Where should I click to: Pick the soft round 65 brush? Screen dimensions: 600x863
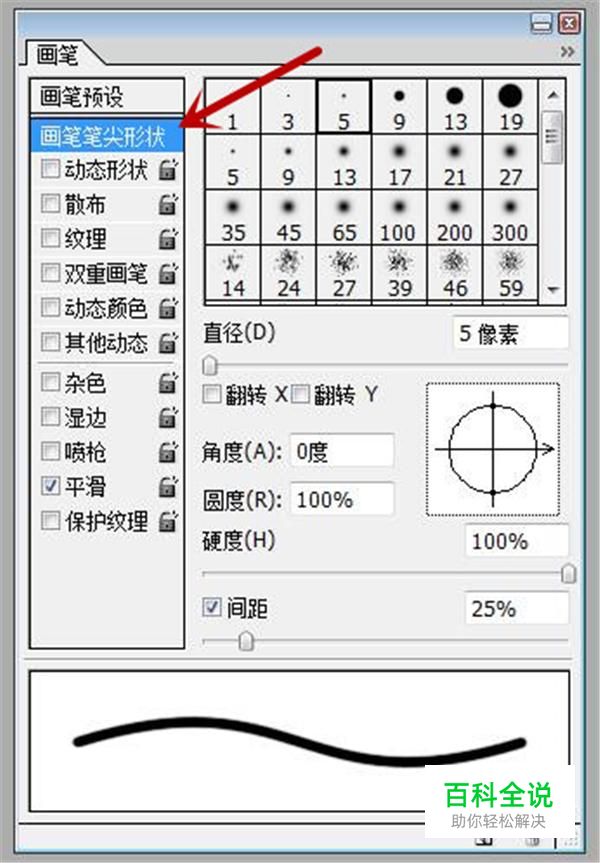344,218
